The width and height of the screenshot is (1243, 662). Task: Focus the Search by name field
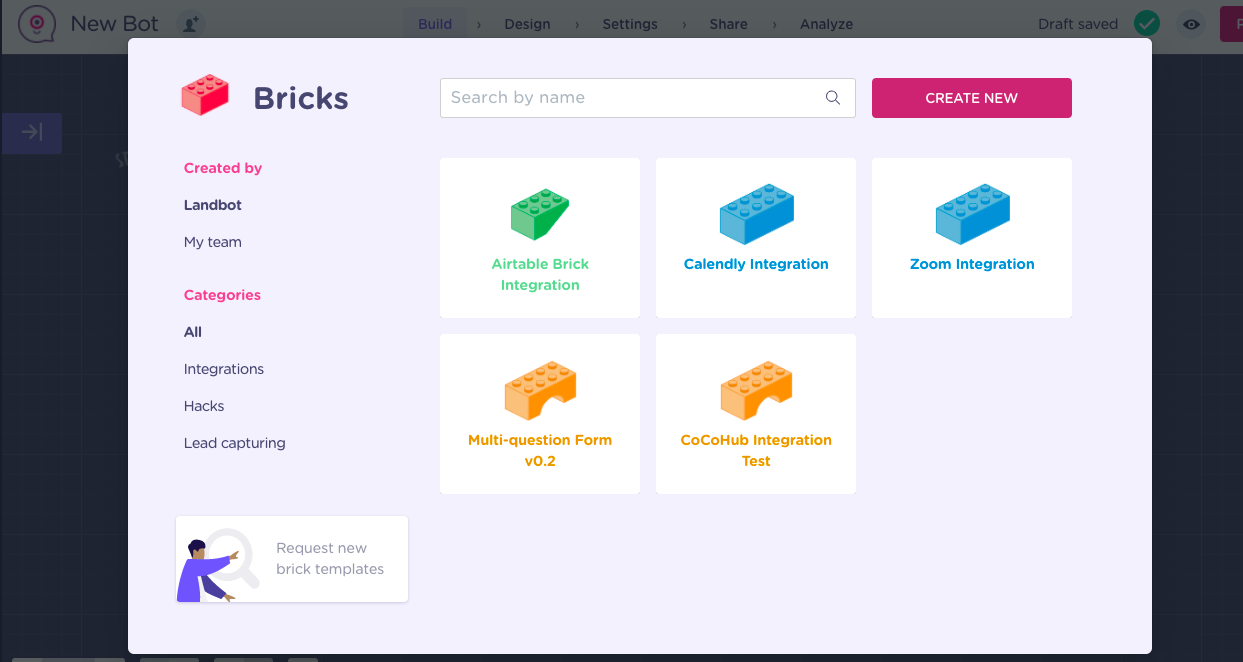(648, 98)
